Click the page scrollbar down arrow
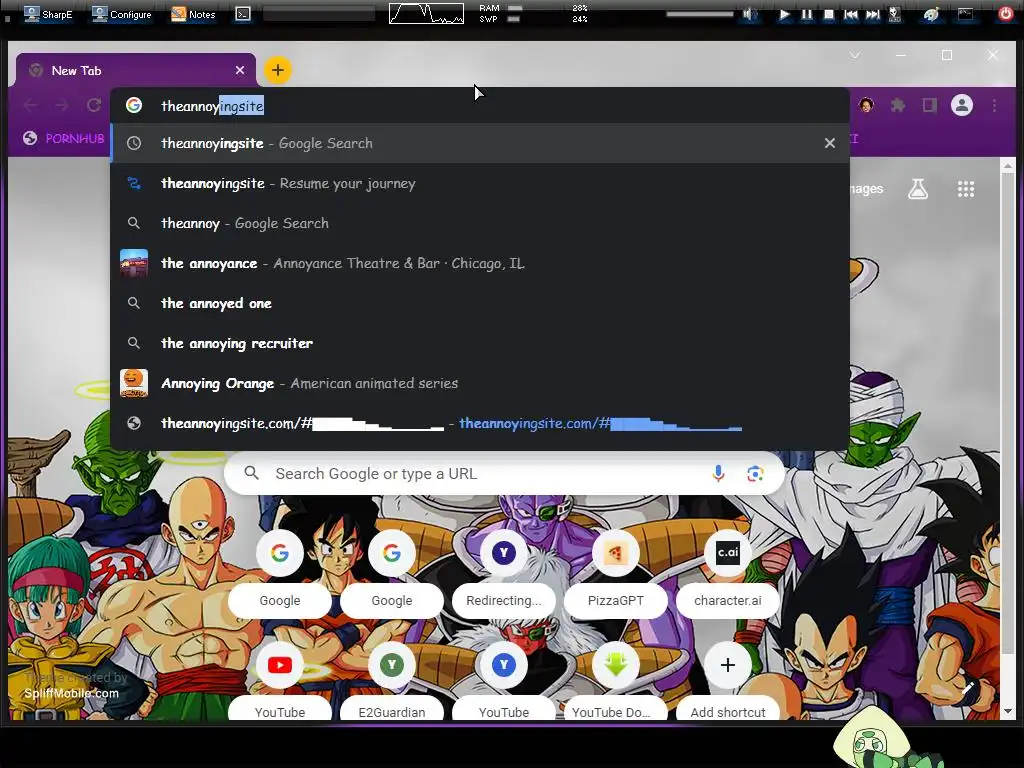Image resolution: width=1024 pixels, height=768 pixels. point(1008,711)
